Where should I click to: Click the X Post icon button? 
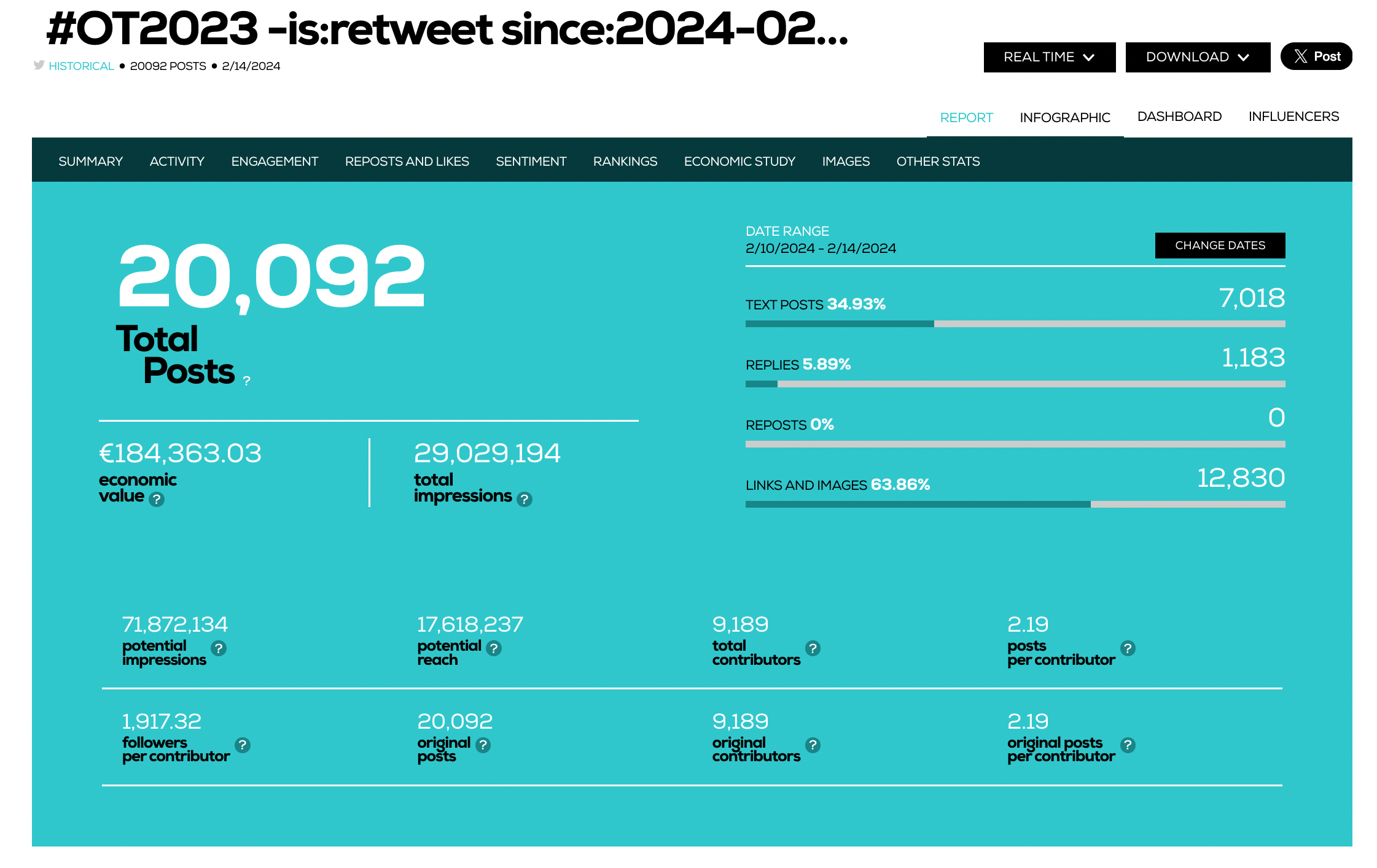point(1316,56)
